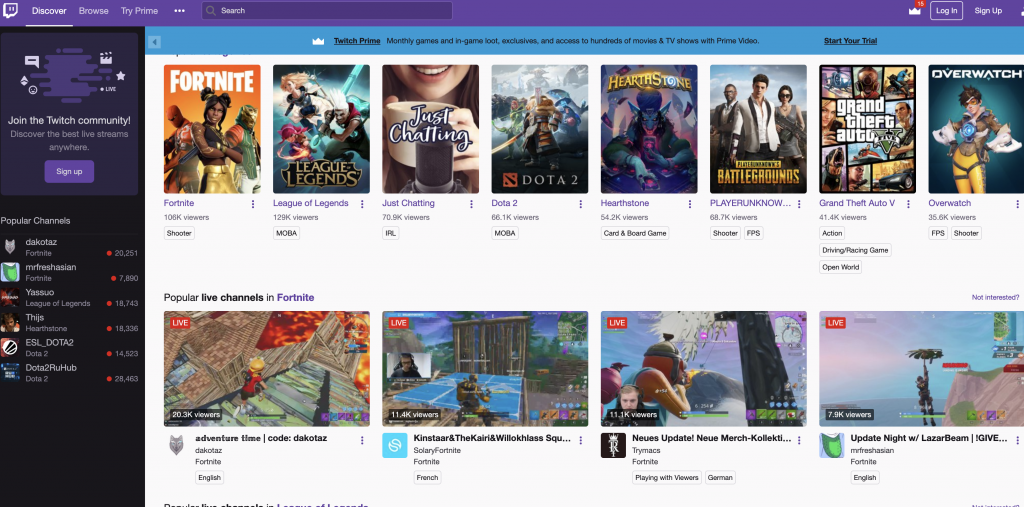Click the Action tag under GTA V
The image size is (1024, 507).
tap(832, 233)
